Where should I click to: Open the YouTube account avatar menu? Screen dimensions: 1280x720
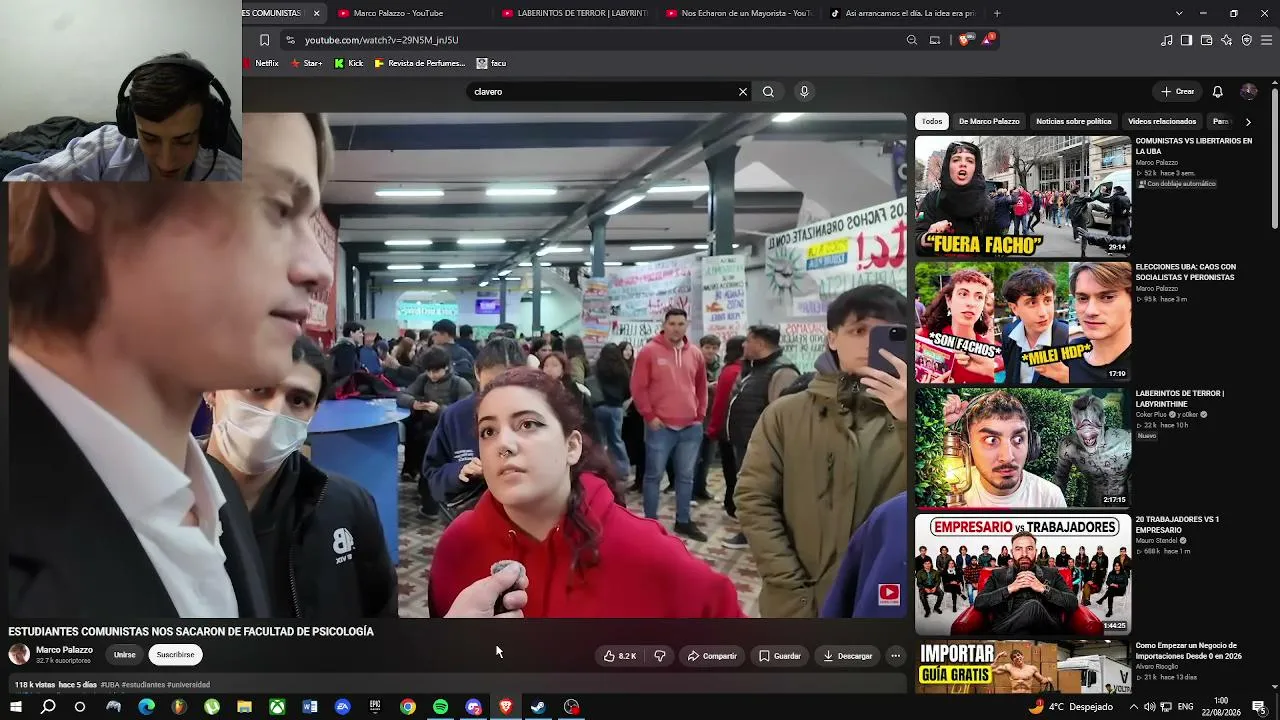pyautogui.click(x=1248, y=92)
